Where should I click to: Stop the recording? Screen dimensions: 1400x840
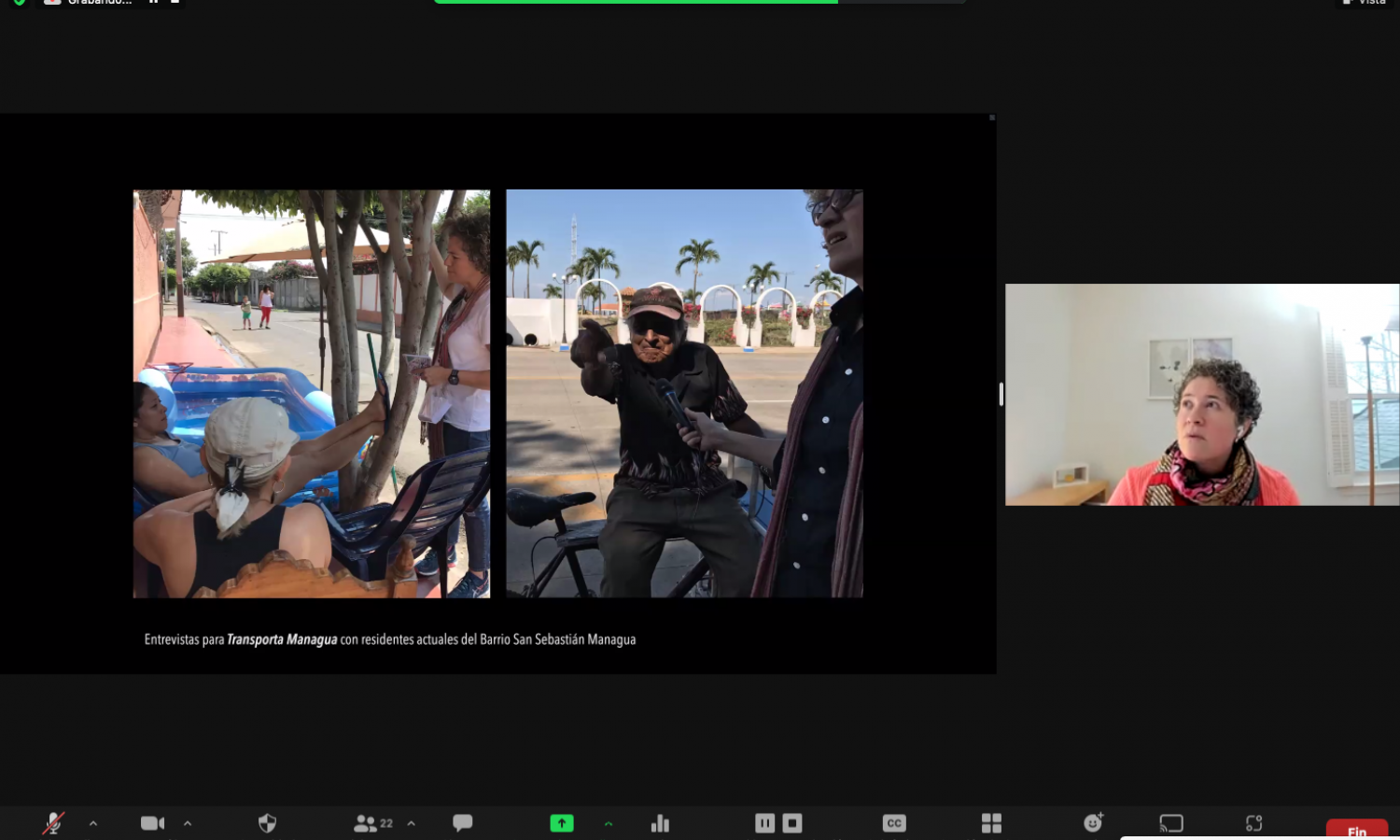pos(792,822)
